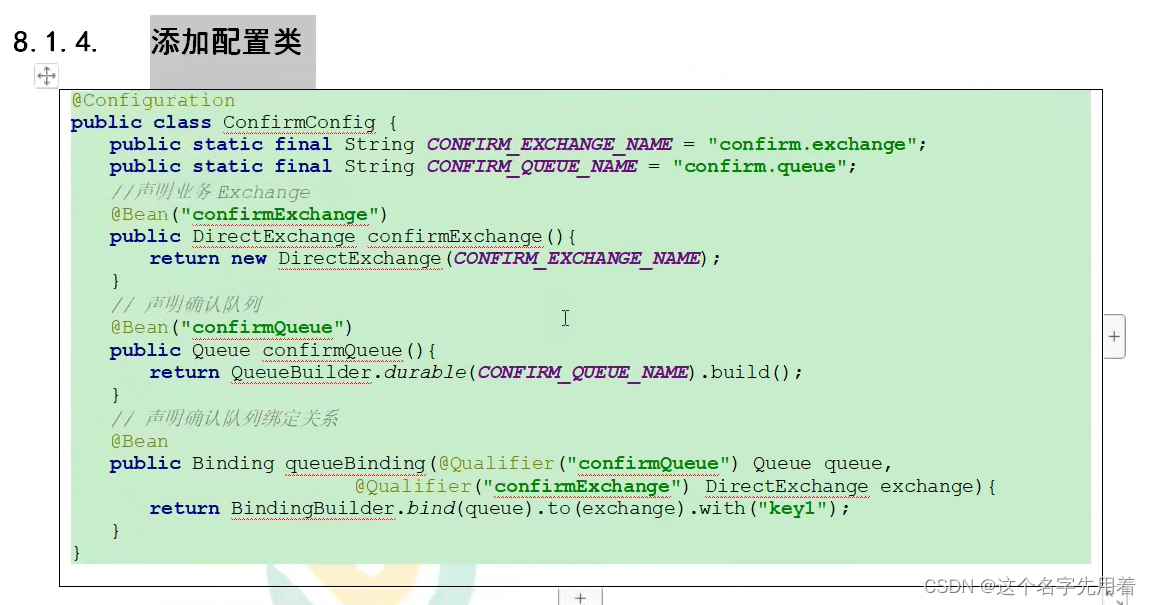Click the routing key string "key1"

coord(791,509)
